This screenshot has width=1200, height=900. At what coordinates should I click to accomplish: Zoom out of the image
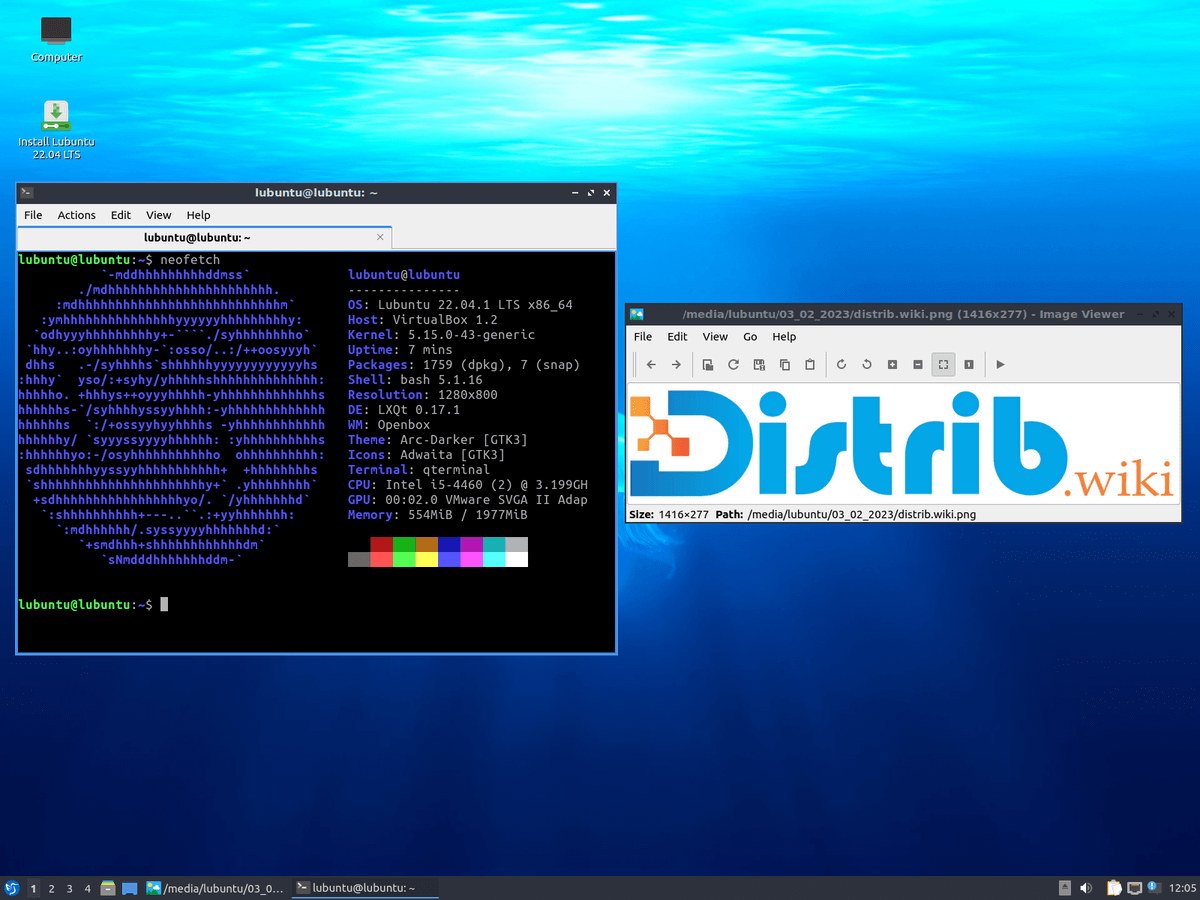[918, 364]
